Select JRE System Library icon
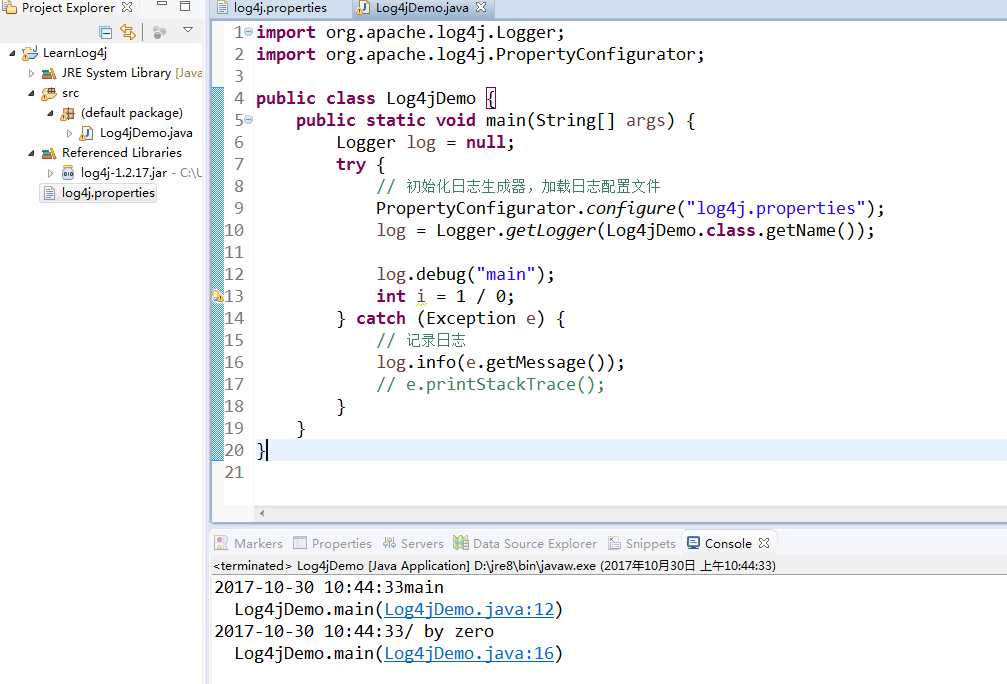 (49, 73)
